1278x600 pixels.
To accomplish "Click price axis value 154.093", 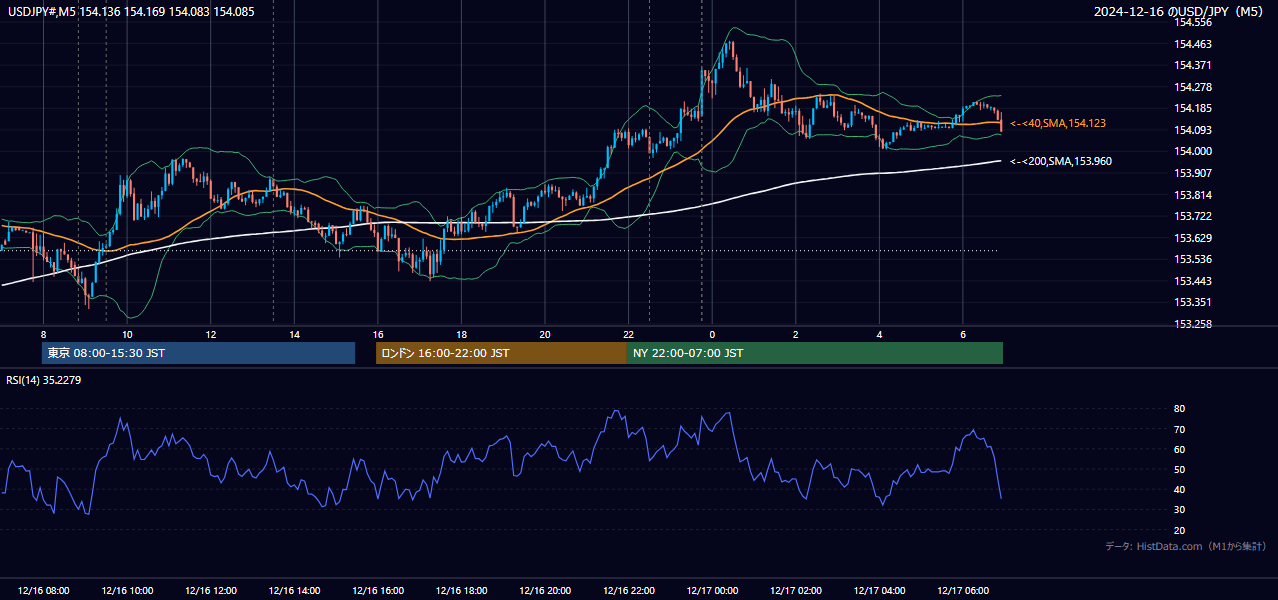I will (x=1194, y=130).
